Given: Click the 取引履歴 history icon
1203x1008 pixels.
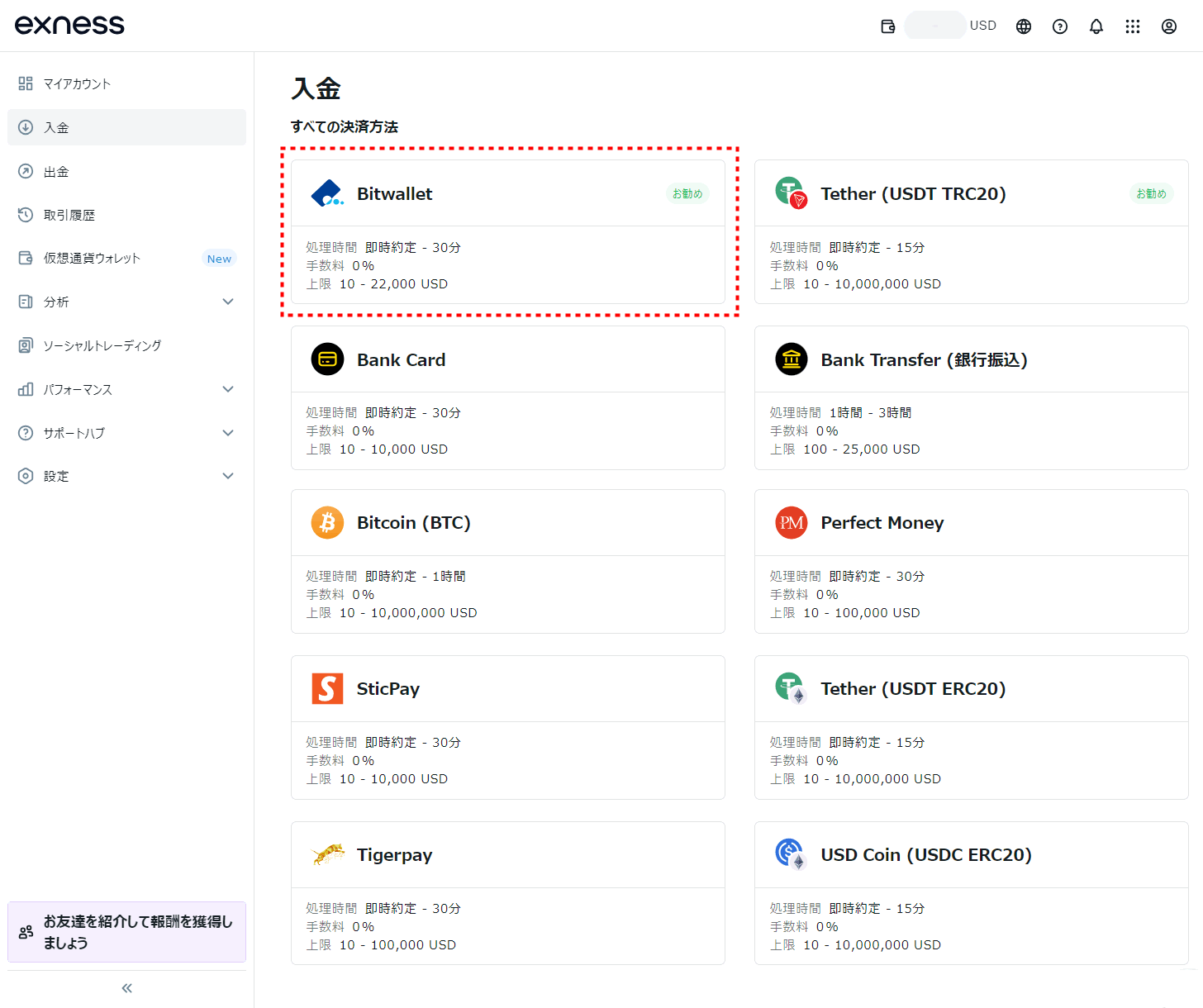Looking at the screenshot, I should click(26, 215).
